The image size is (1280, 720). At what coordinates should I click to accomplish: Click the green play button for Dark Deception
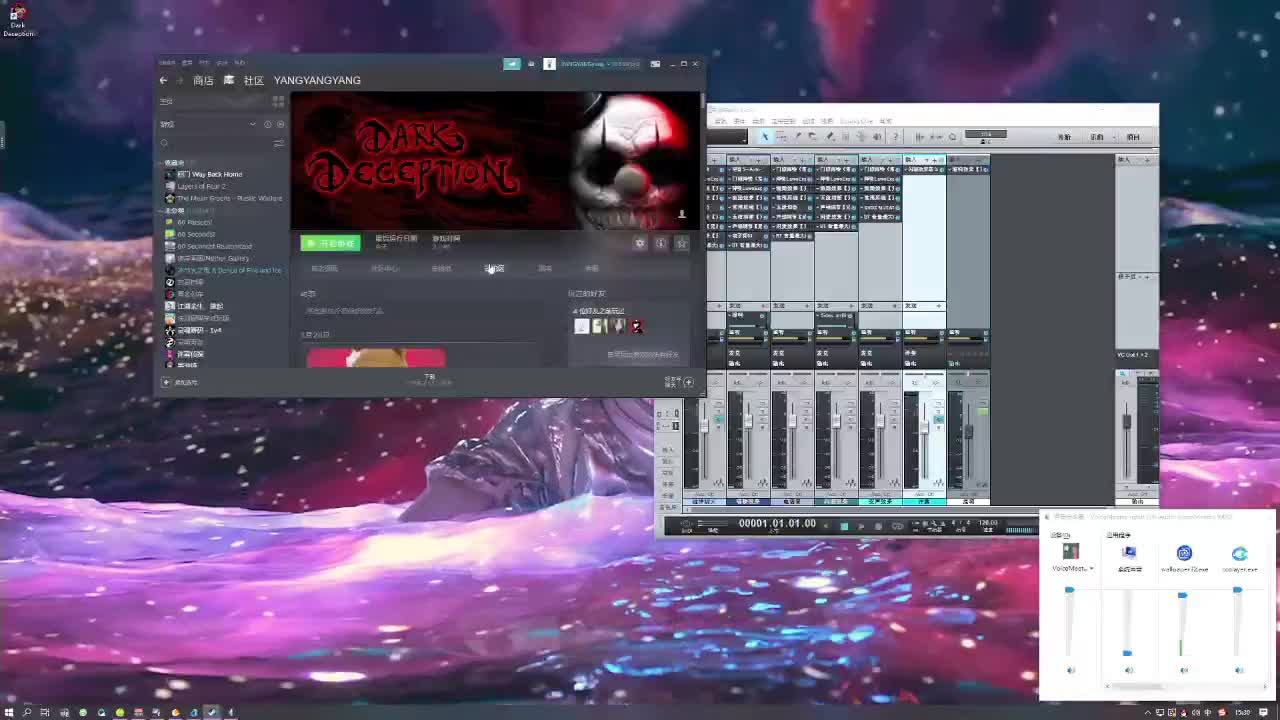330,243
